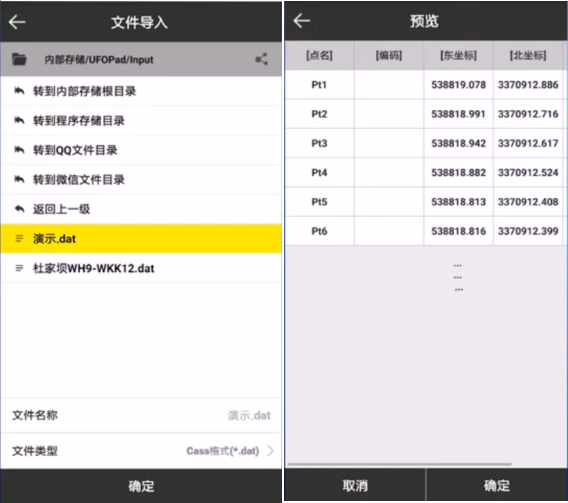Select 返回上一级 to go up one level
Screen dimensions: 568x503
tap(141, 209)
